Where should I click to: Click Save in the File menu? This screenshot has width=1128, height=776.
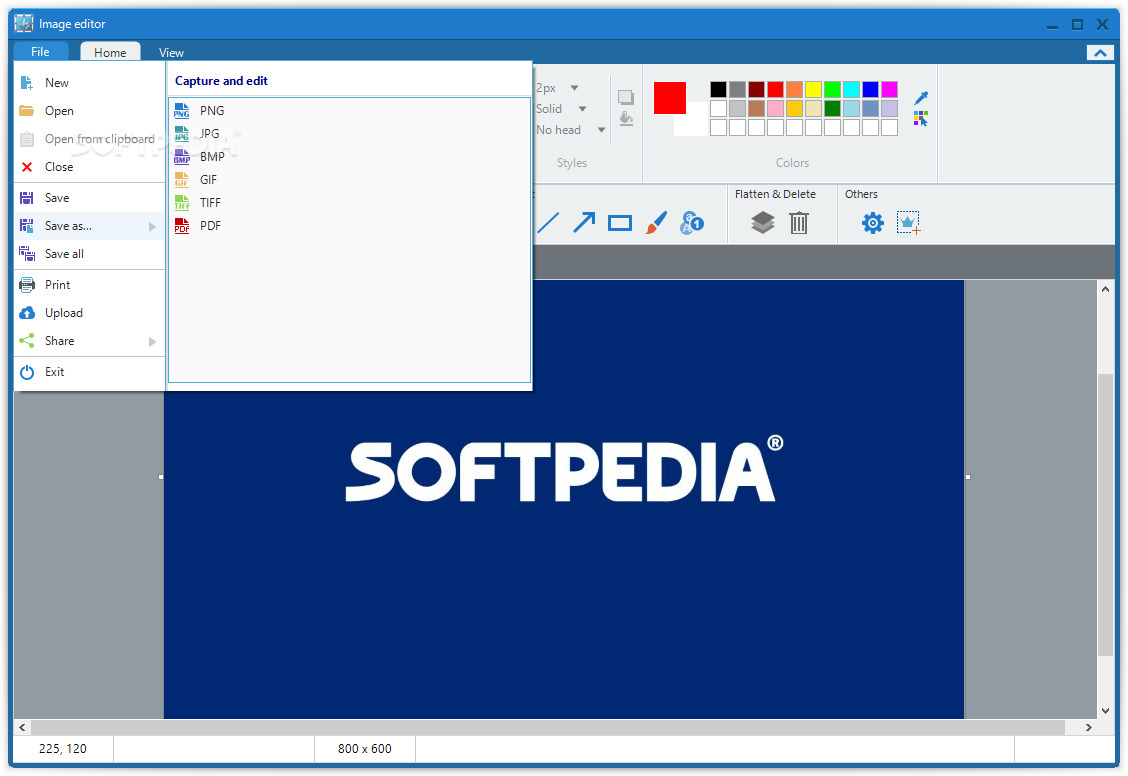coord(89,198)
